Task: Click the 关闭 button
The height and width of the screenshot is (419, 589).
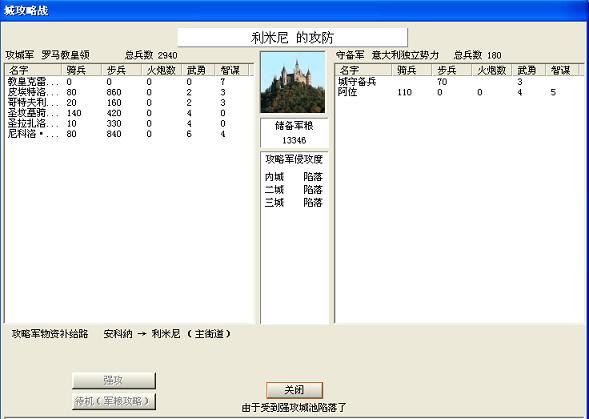Action: (294, 390)
